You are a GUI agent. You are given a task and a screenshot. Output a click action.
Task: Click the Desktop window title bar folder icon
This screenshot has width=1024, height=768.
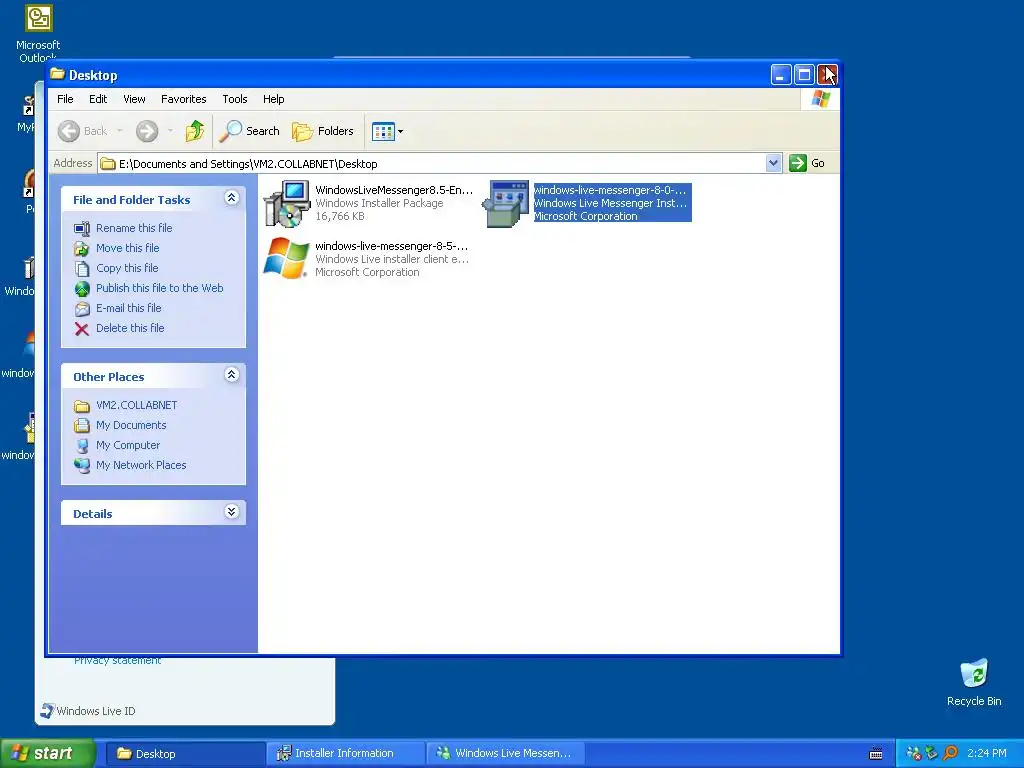coord(57,74)
